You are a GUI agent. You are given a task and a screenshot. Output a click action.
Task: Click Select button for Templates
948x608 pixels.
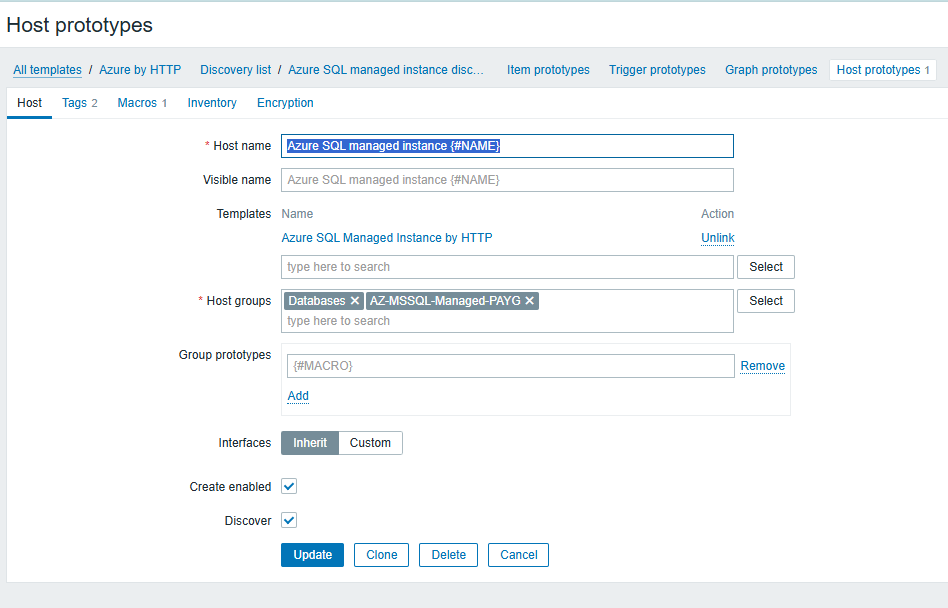tap(766, 267)
